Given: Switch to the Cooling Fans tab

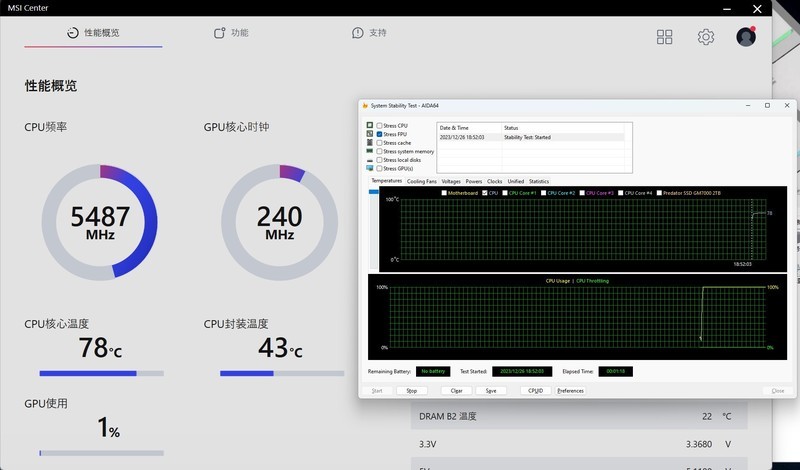Looking at the screenshot, I should [422, 181].
